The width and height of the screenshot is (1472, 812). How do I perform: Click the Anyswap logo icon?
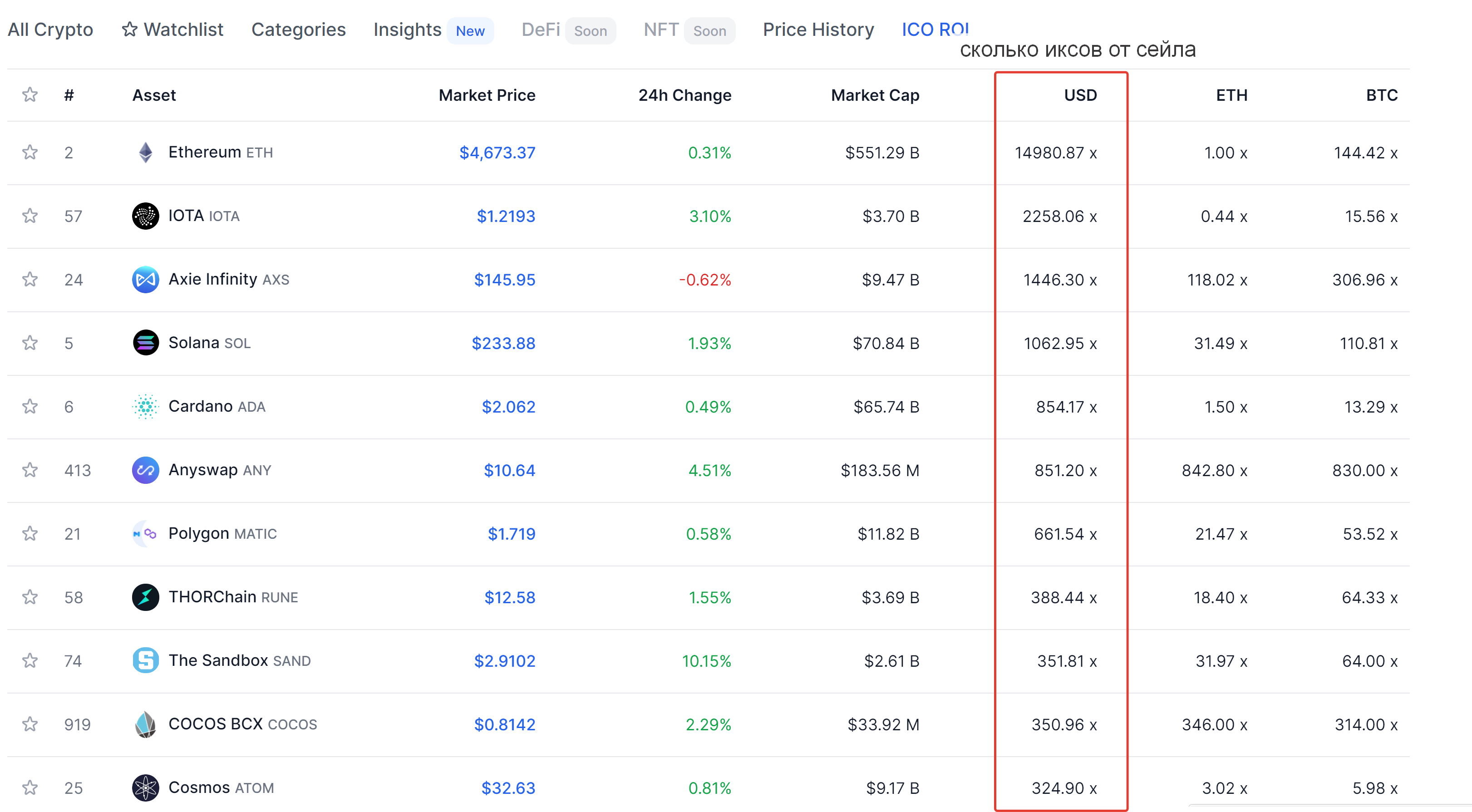click(x=146, y=470)
